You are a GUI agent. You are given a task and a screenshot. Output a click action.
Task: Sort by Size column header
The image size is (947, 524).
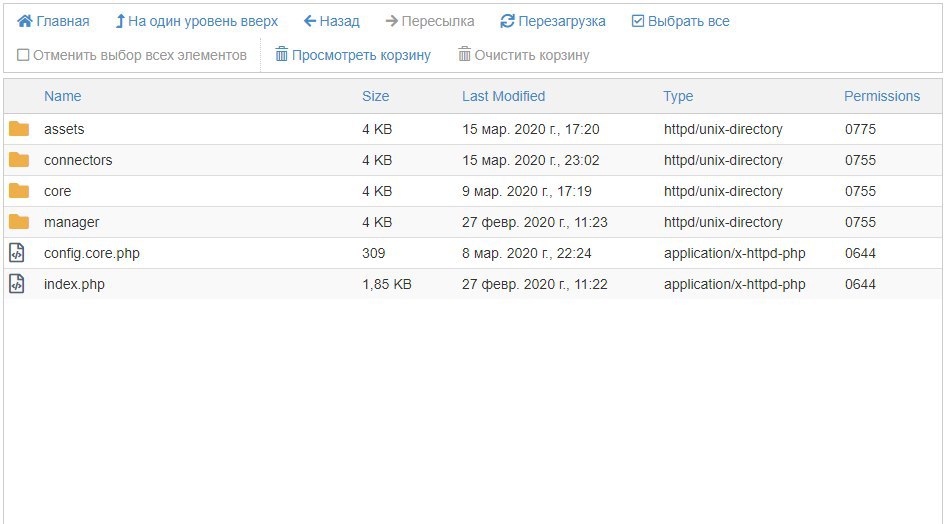point(376,96)
